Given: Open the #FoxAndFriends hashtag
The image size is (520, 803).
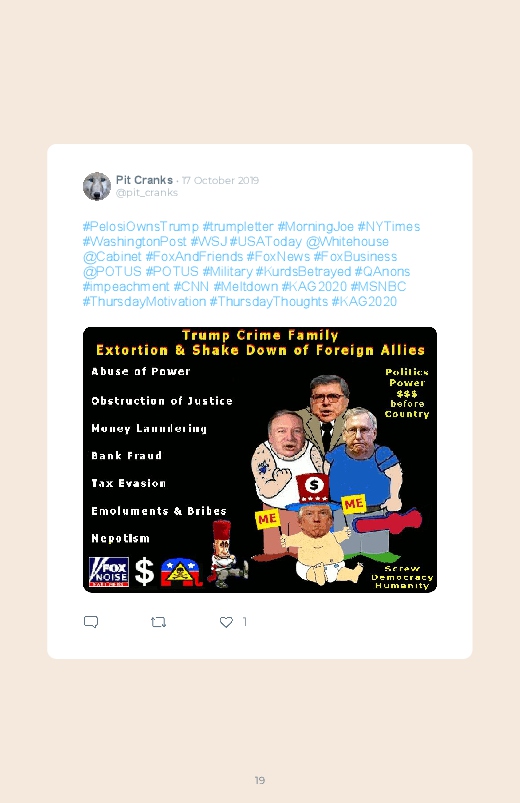Looking at the screenshot, I should [x=194, y=256].
